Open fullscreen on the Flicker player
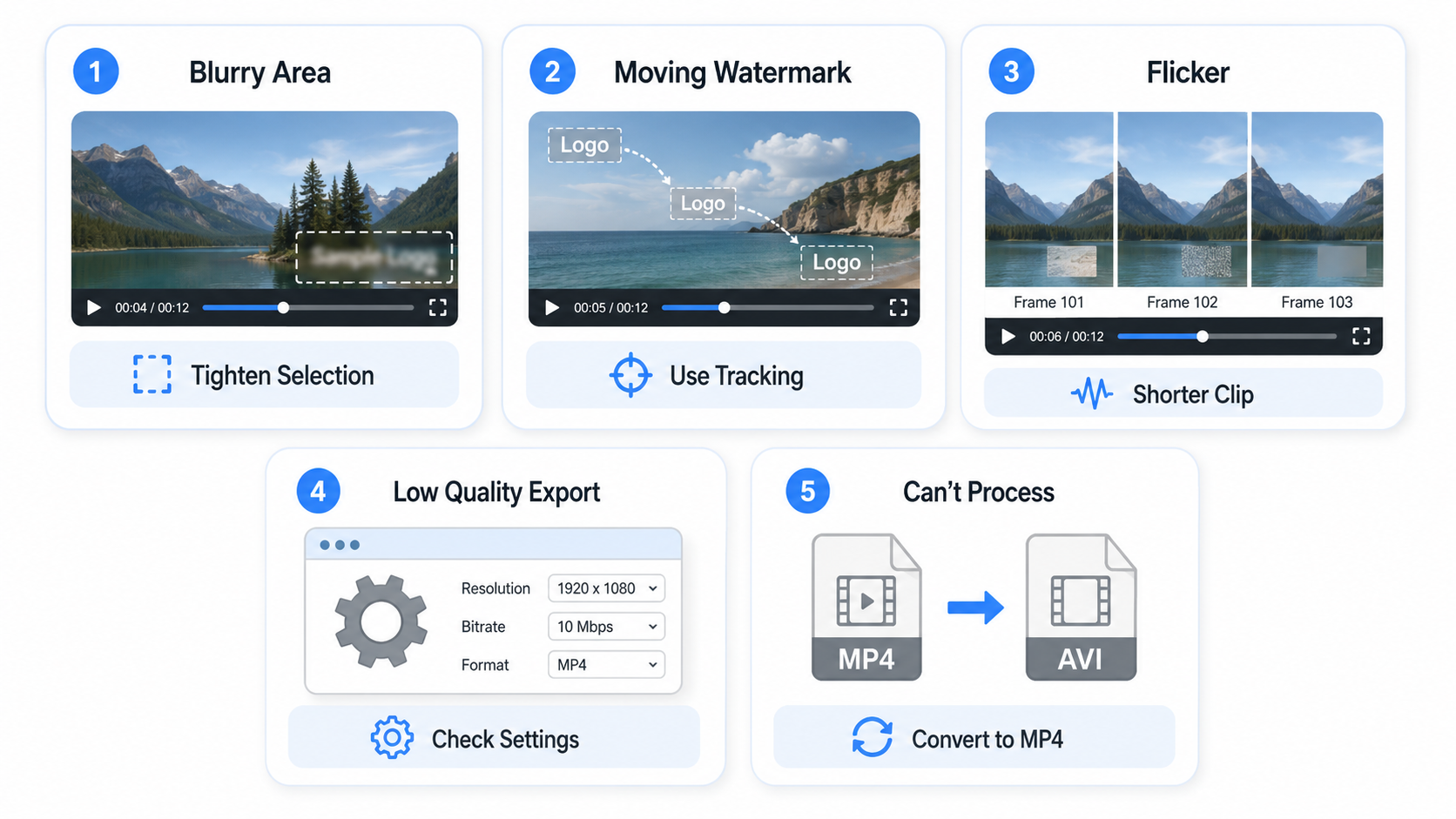 [x=1361, y=336]
